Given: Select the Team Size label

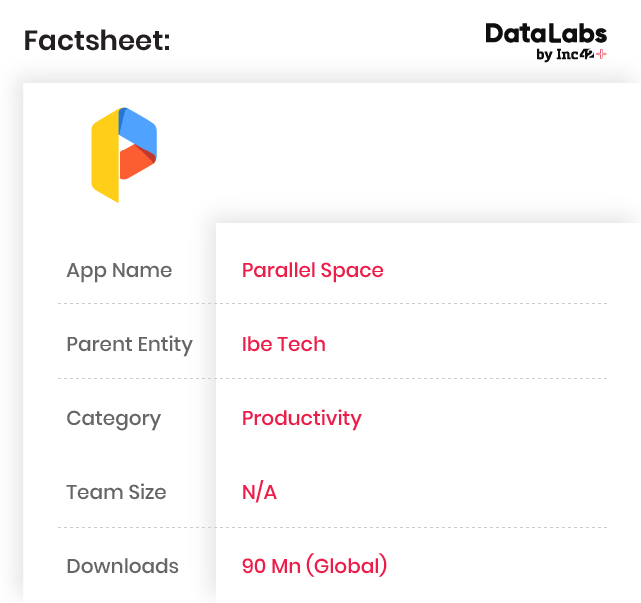Looking at the screenshot, I should [x=116, y=492].
